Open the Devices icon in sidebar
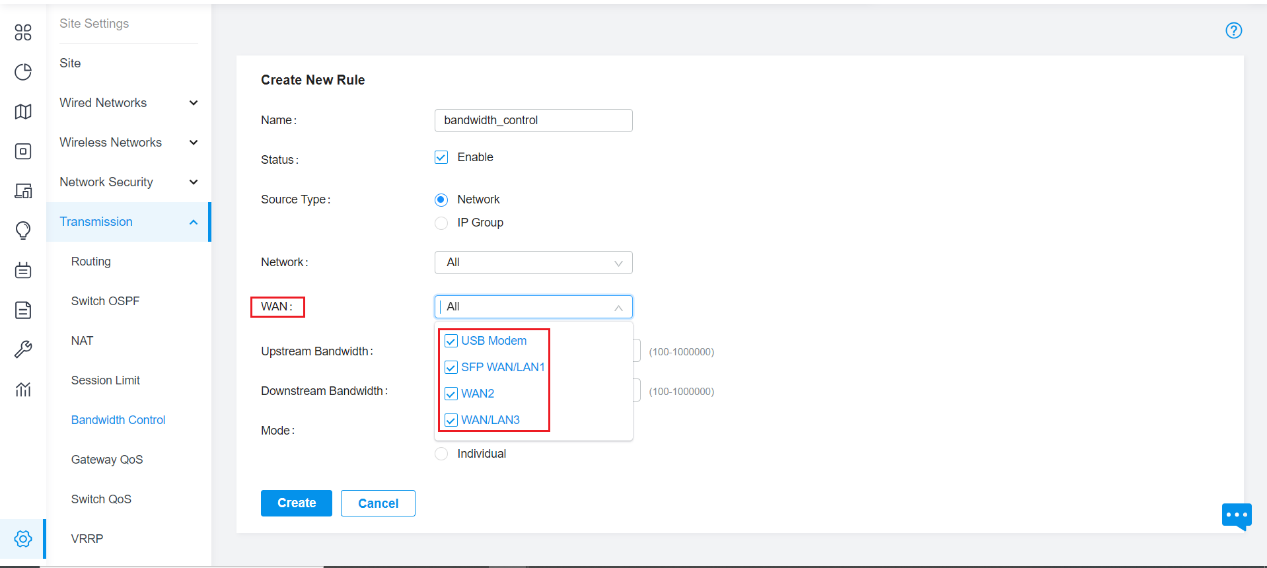 click(x=23, y=151)
